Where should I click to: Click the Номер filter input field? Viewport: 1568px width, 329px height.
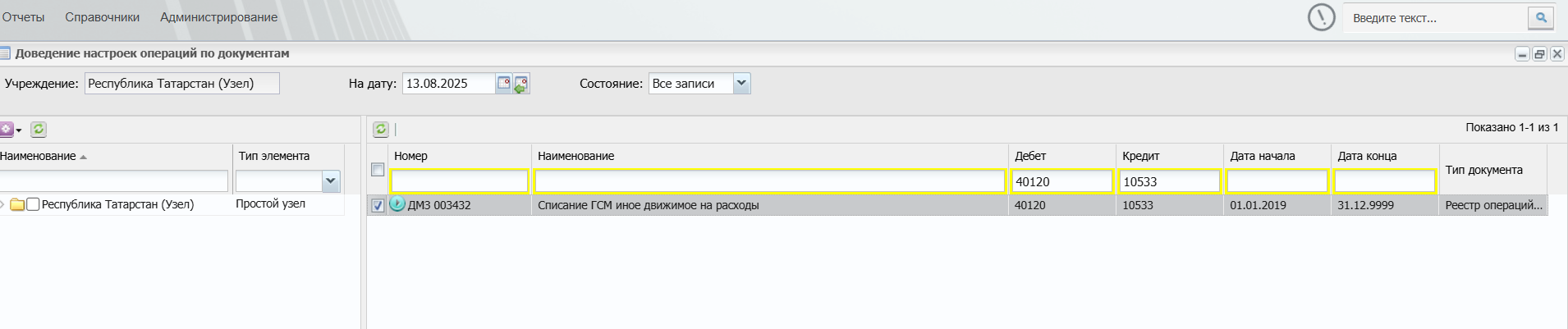point(460,181)
